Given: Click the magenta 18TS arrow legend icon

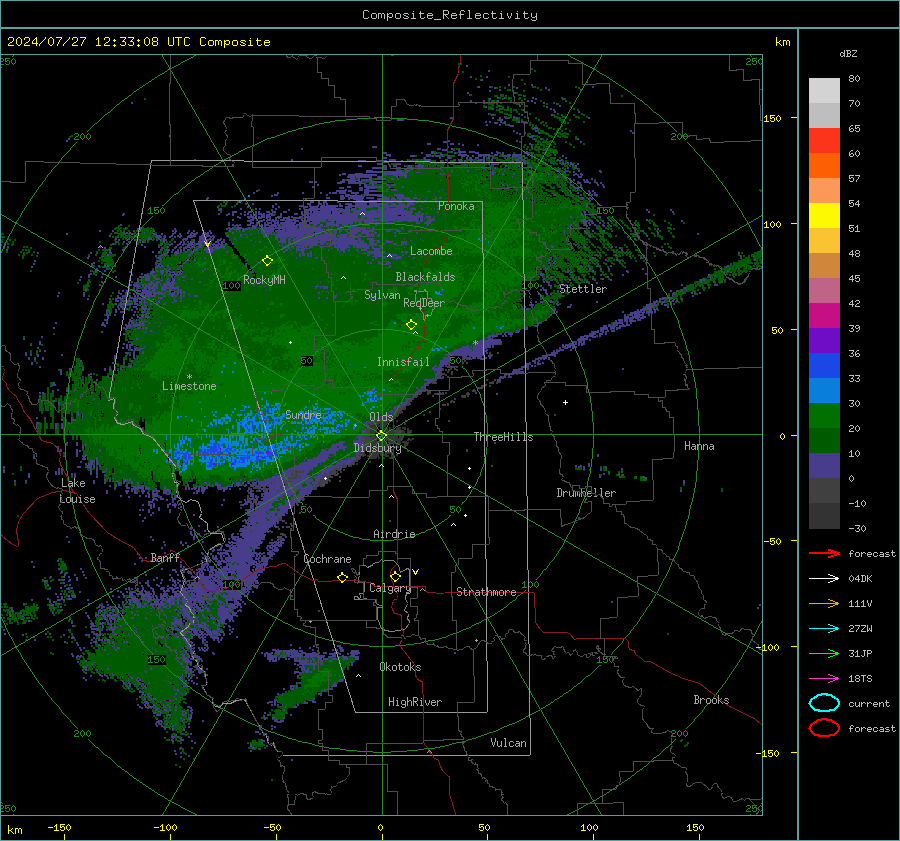Looking at the screenshot, I should pos(824,679).
